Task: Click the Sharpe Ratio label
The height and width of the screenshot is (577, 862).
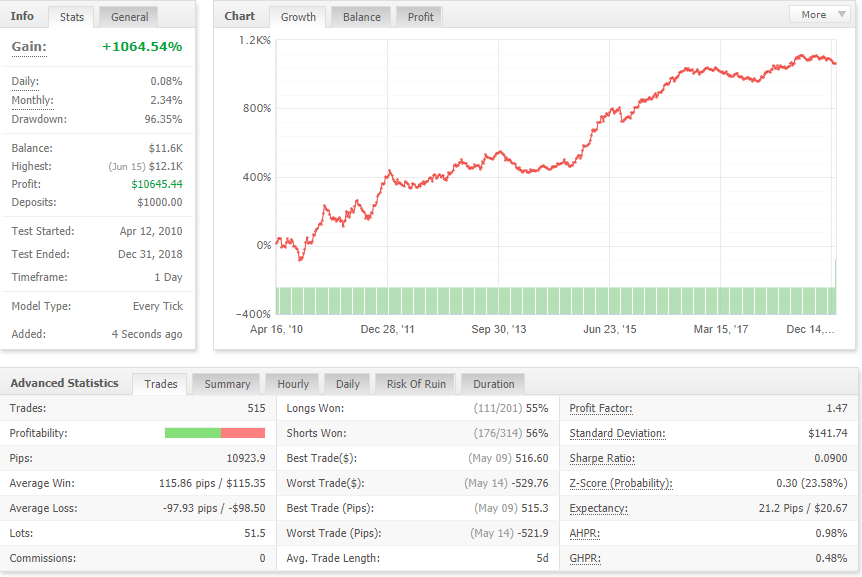Action: click(x=602, y=458)
